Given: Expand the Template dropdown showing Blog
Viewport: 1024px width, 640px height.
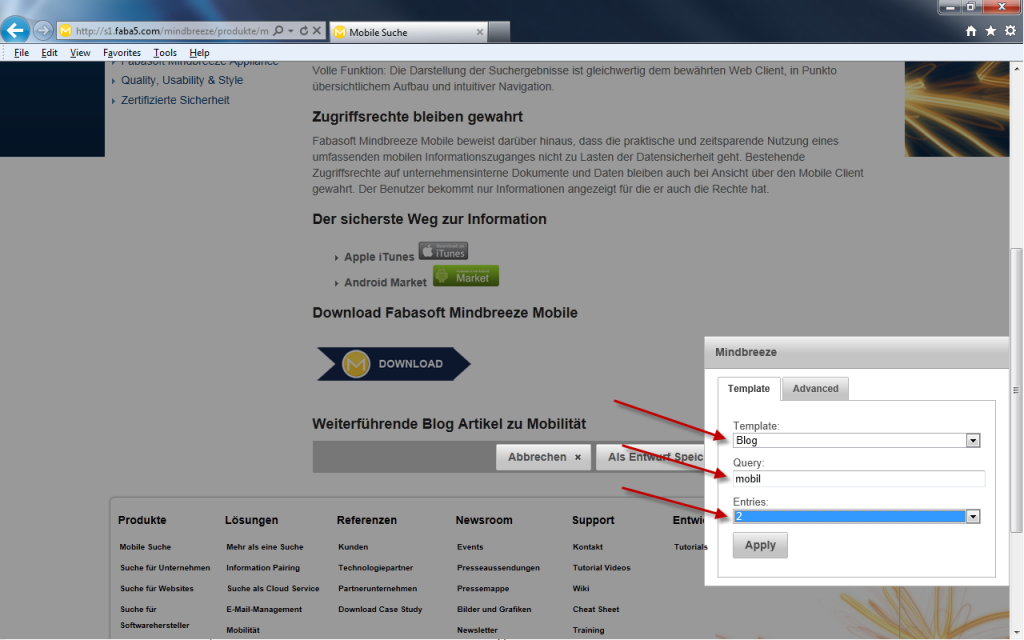Looking at the screenshot, I should pyautogui.click(x=972, y=440).
